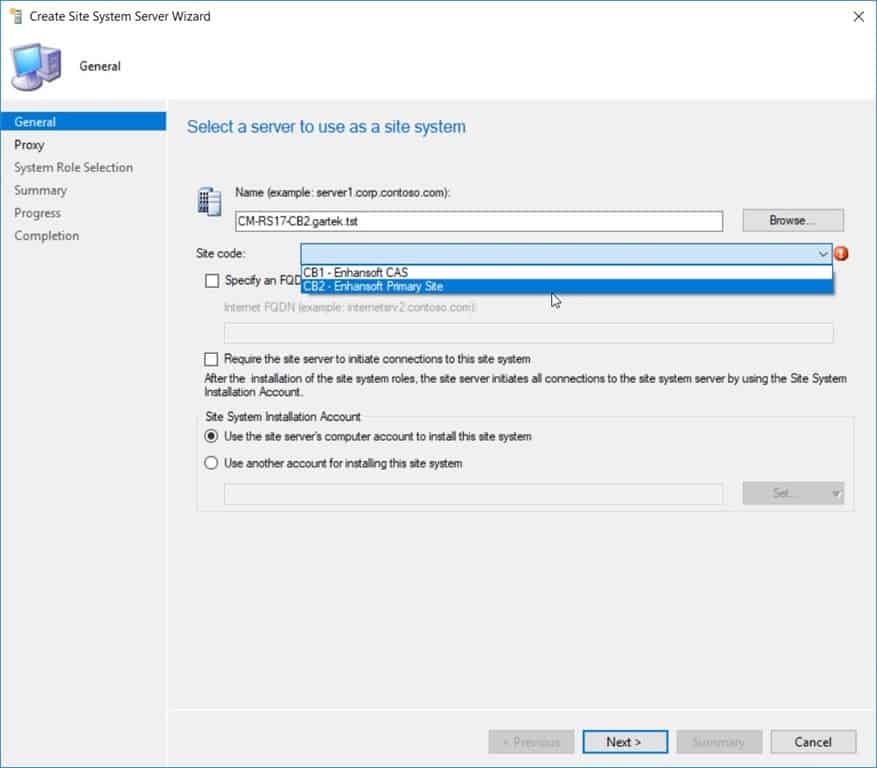Open the System Role Selection step

(73, 167)
